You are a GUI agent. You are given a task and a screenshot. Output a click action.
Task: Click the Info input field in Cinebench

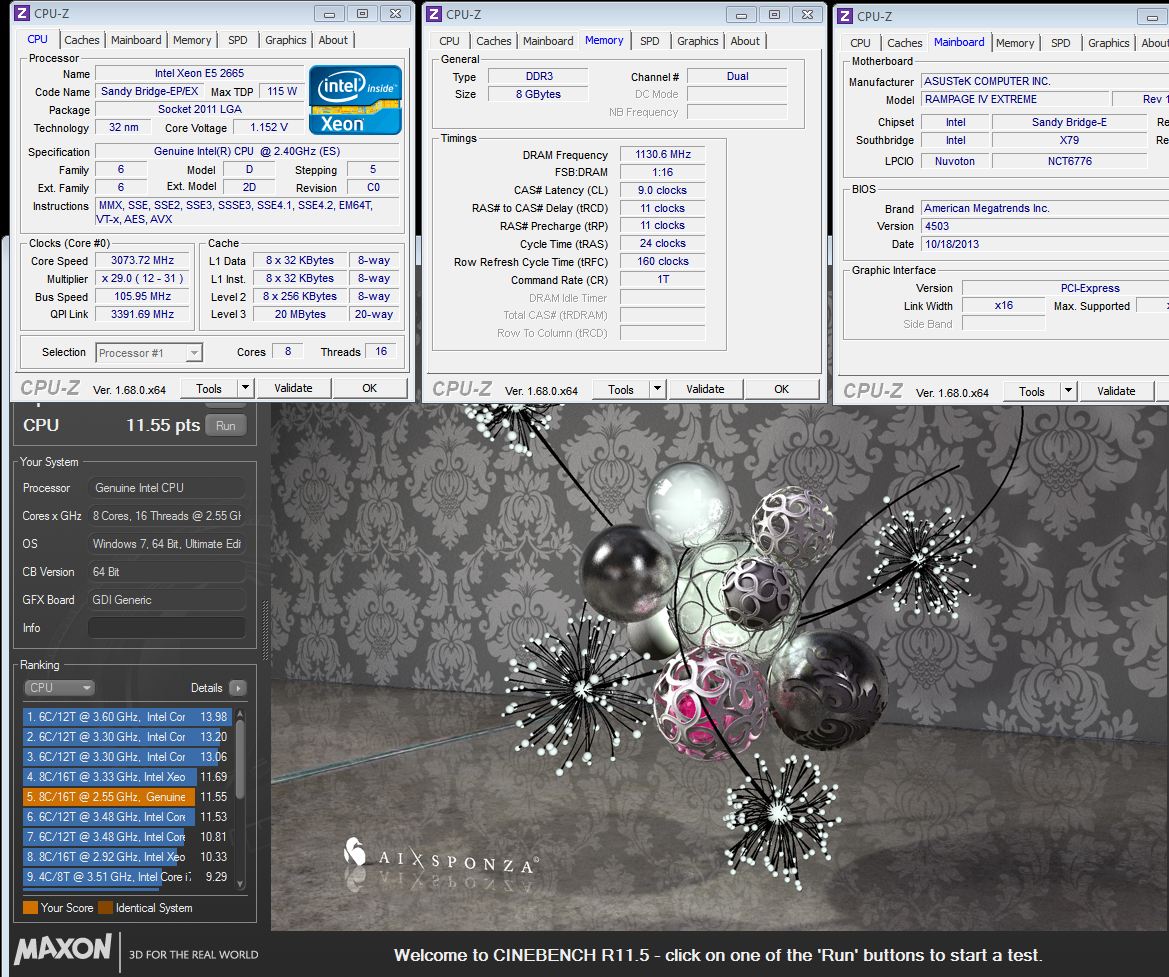(167, 628)
